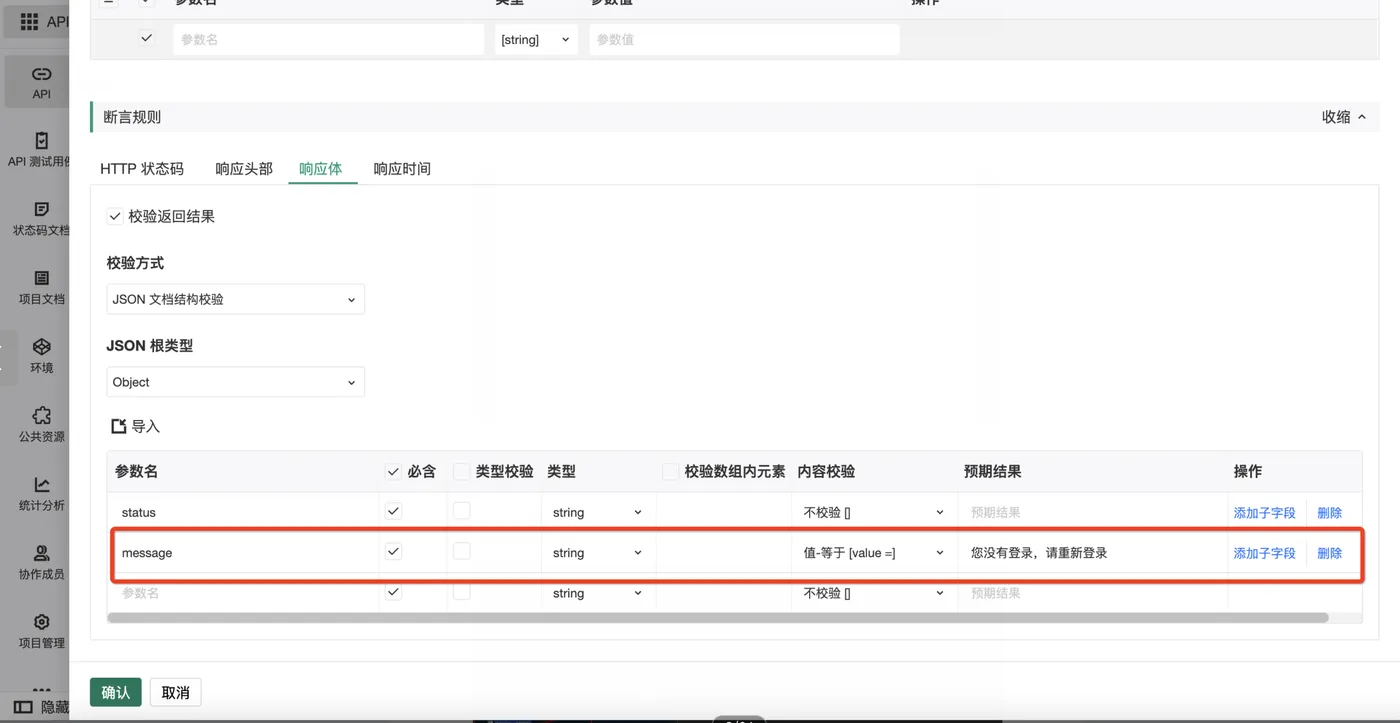
Task: Open the apps grid icon
Action: [29, 21]
